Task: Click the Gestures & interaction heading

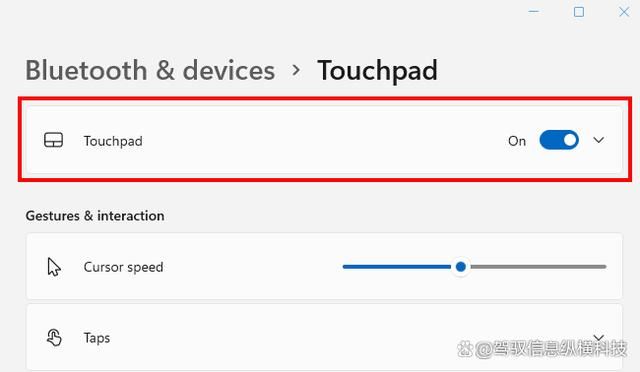Action: tap(95, 216)
